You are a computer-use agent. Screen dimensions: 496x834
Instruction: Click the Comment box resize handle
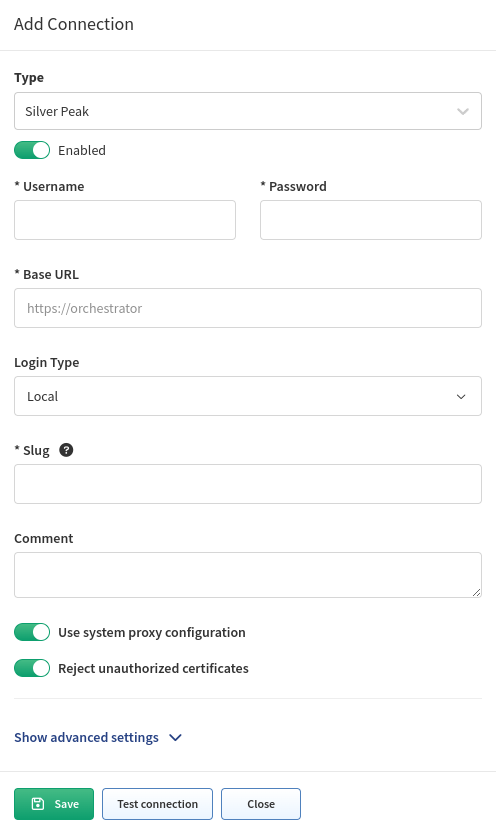(476, 593)
